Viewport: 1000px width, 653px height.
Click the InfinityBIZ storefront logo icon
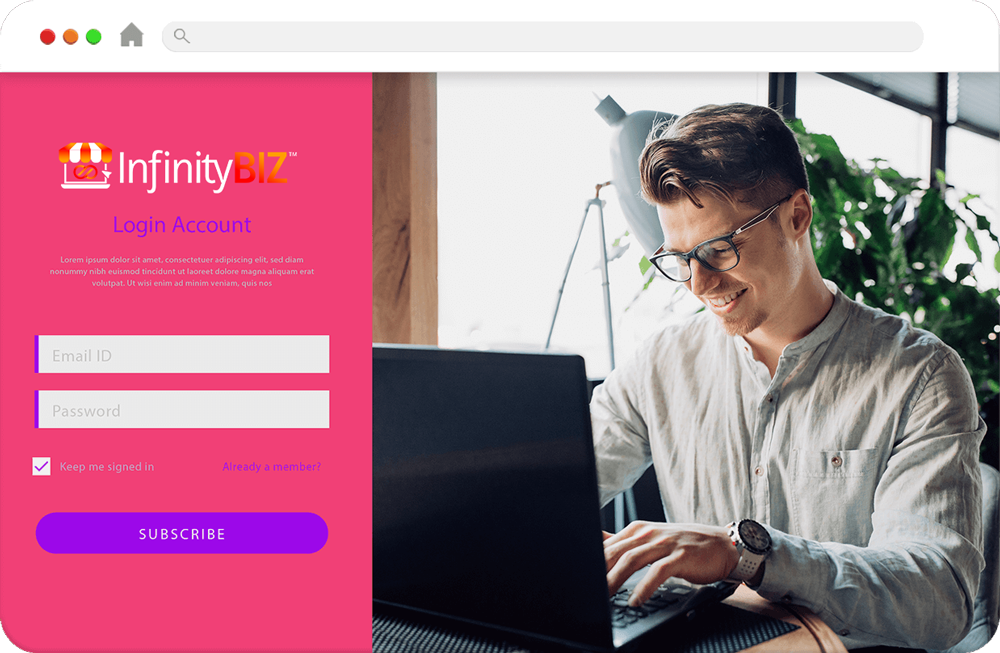(85, 166)
